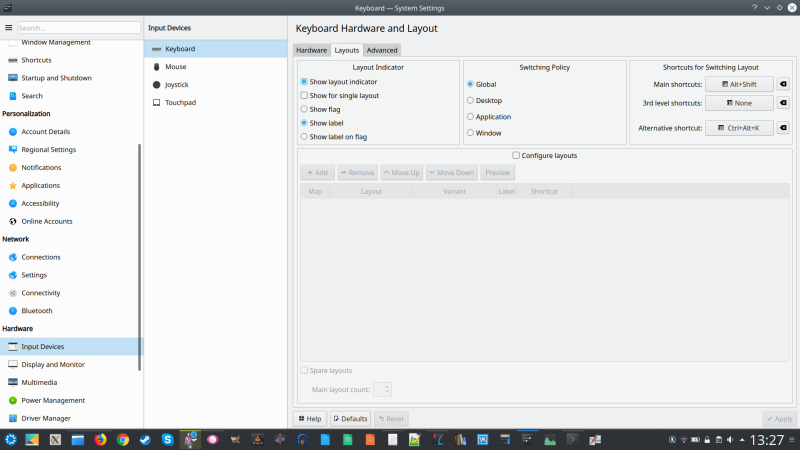Click the Defaults button
The width and height of the screenshot is (800, 450).
pyautogui.click(x=350, y=419)
